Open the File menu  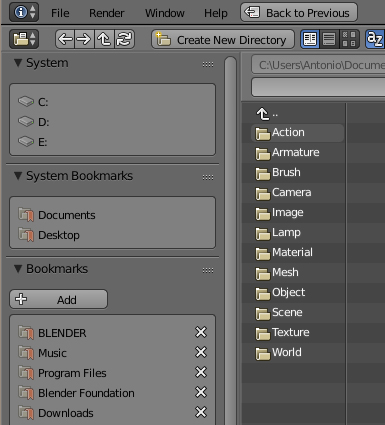pyautogui.click(x=60, y=13)
